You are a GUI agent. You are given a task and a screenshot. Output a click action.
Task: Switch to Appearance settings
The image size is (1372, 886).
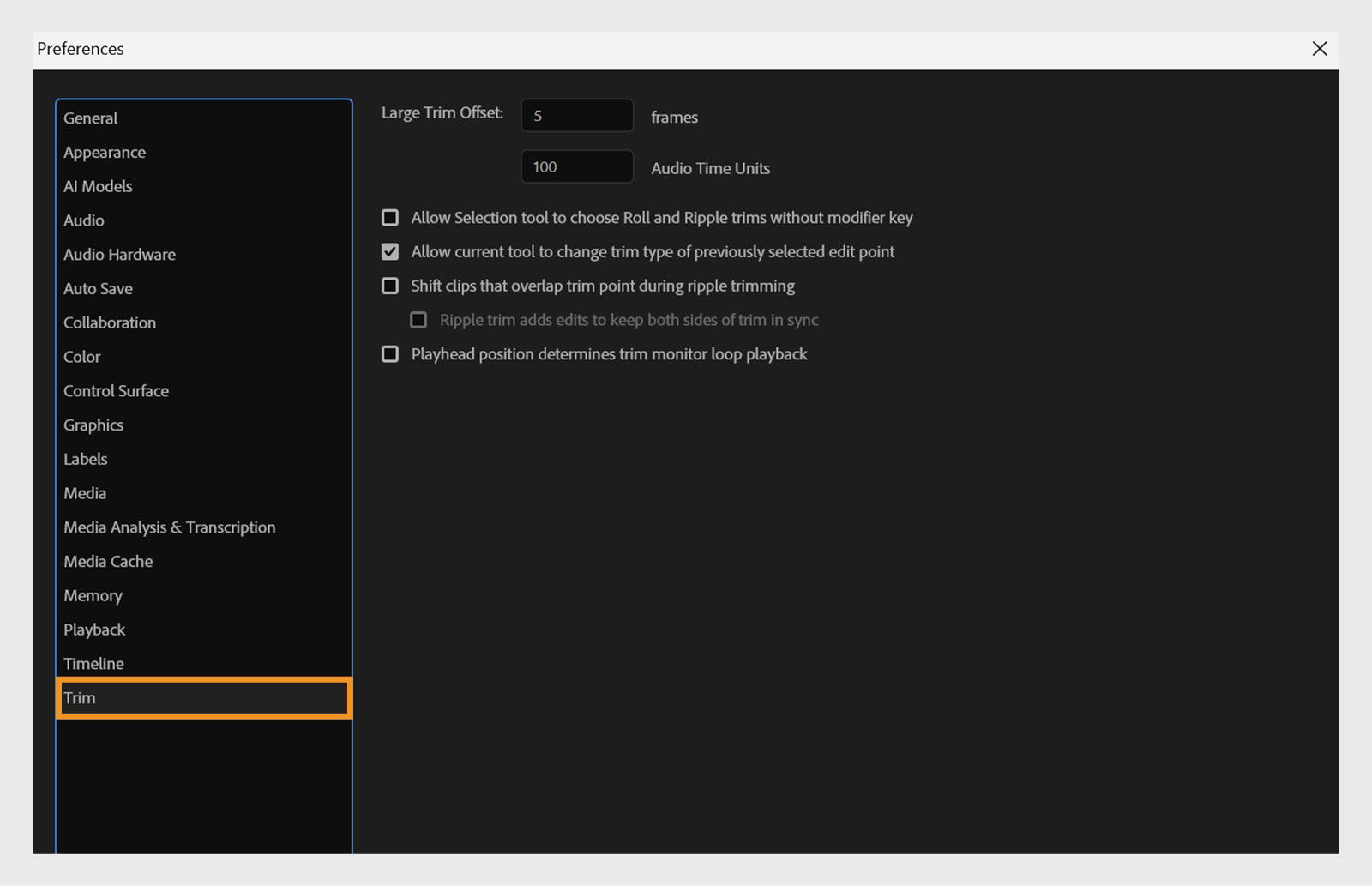pyautogui.click(x=104, y=152)
